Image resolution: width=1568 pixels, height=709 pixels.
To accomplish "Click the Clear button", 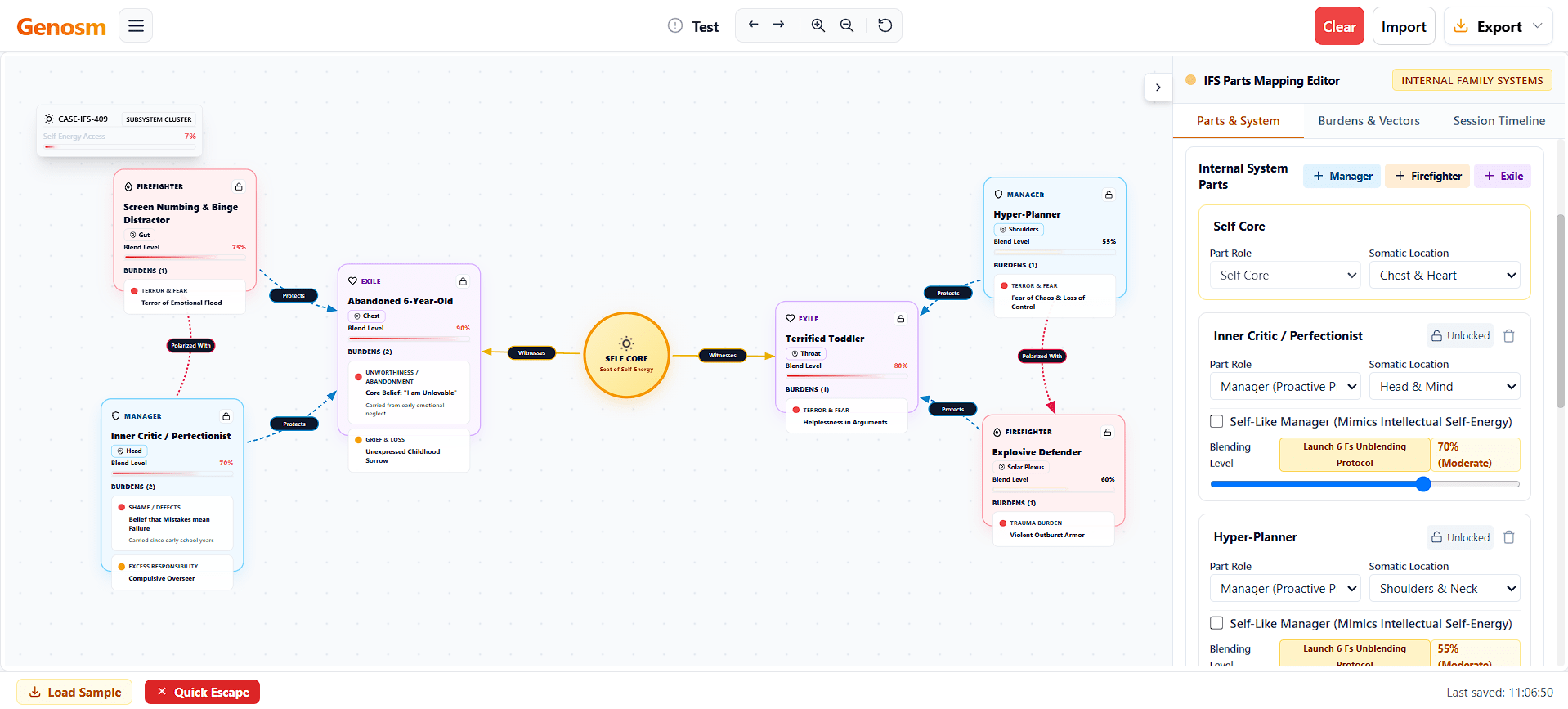I will tap(1339, 26).
